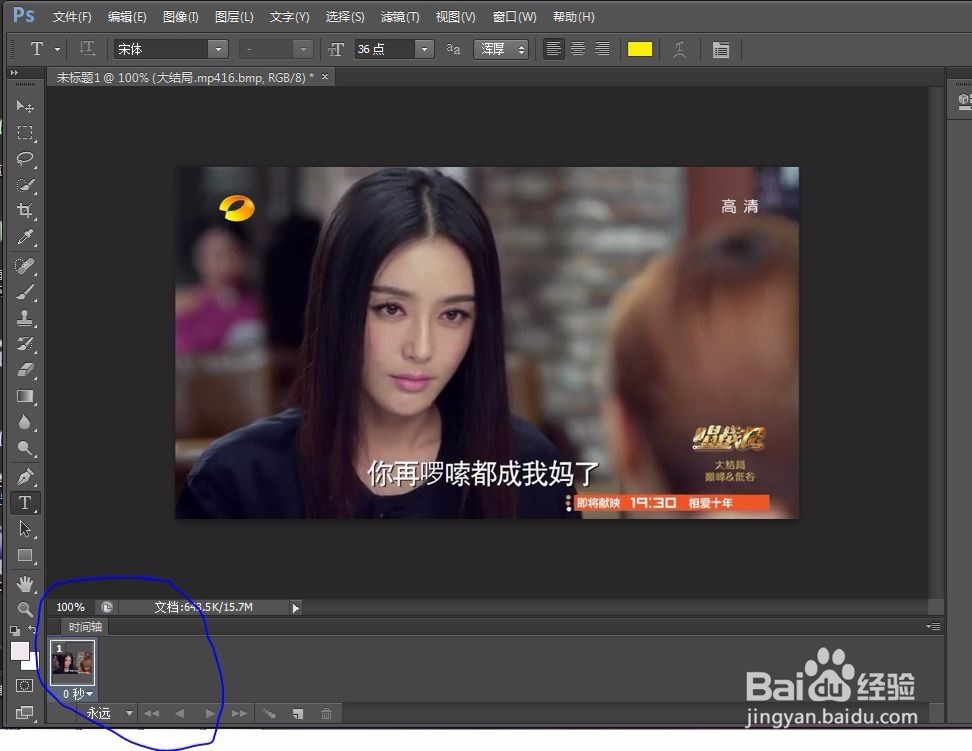Select the Brush tool
The image size is (972, 751).
pos(25,292)
